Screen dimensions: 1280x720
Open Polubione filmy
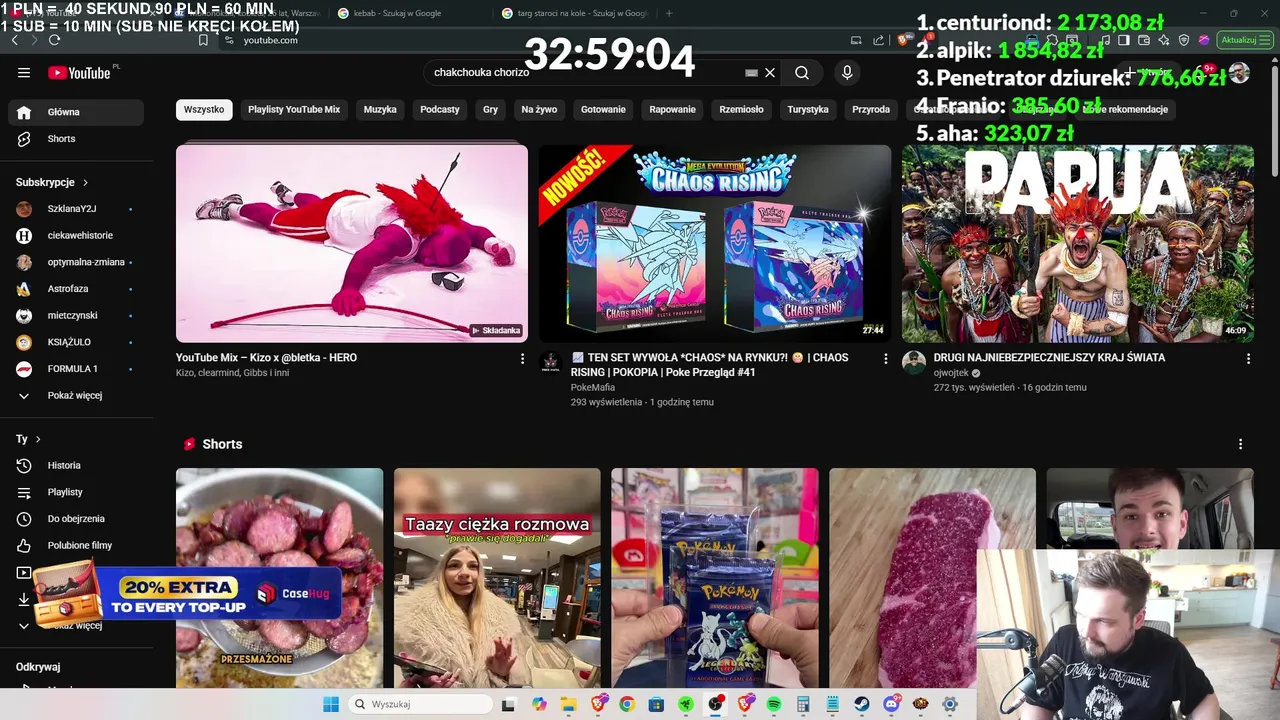click(x=76, y=546)
